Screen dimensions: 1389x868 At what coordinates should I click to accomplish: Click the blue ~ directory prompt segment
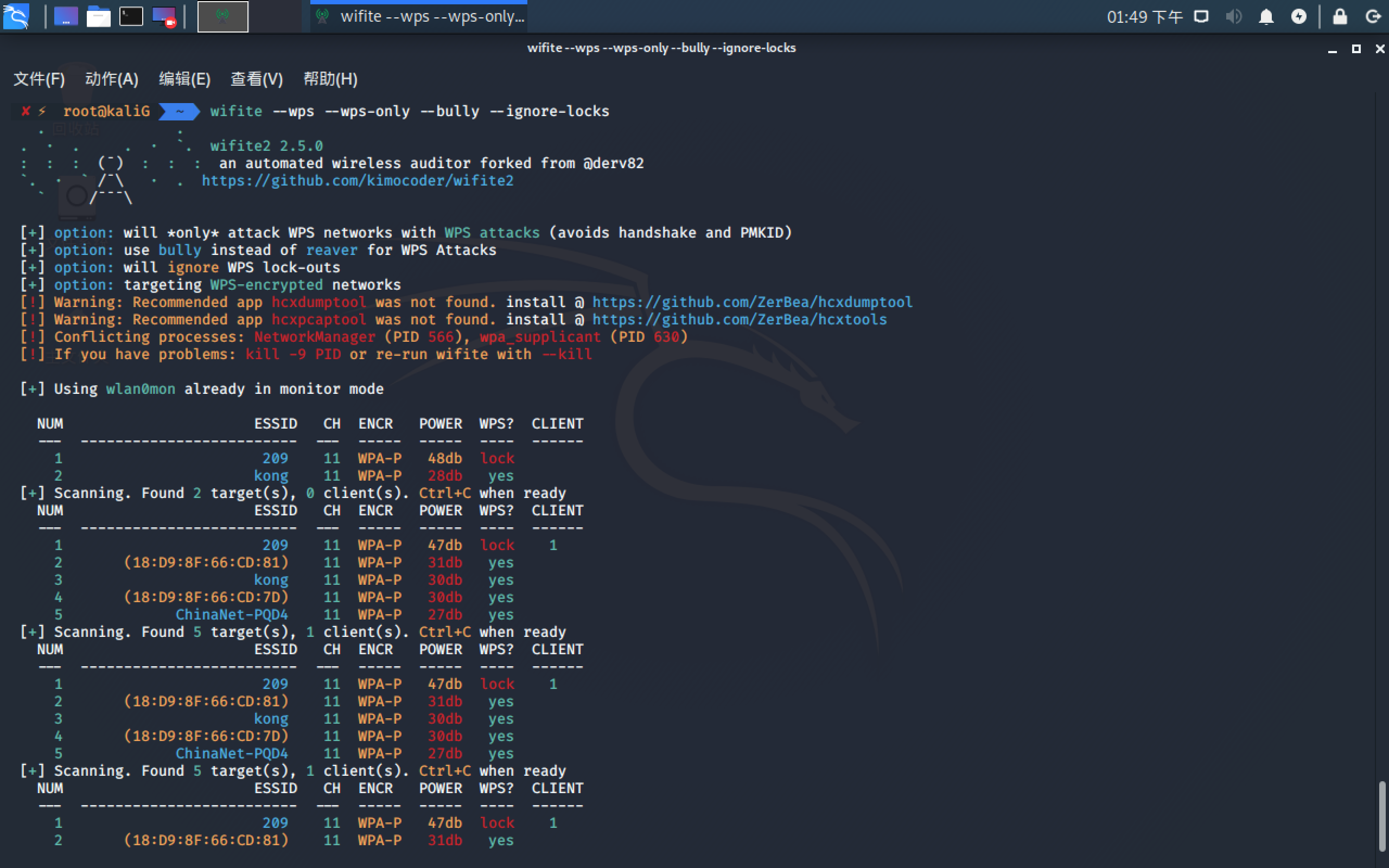pyautogui.click(x=179, y=111)
